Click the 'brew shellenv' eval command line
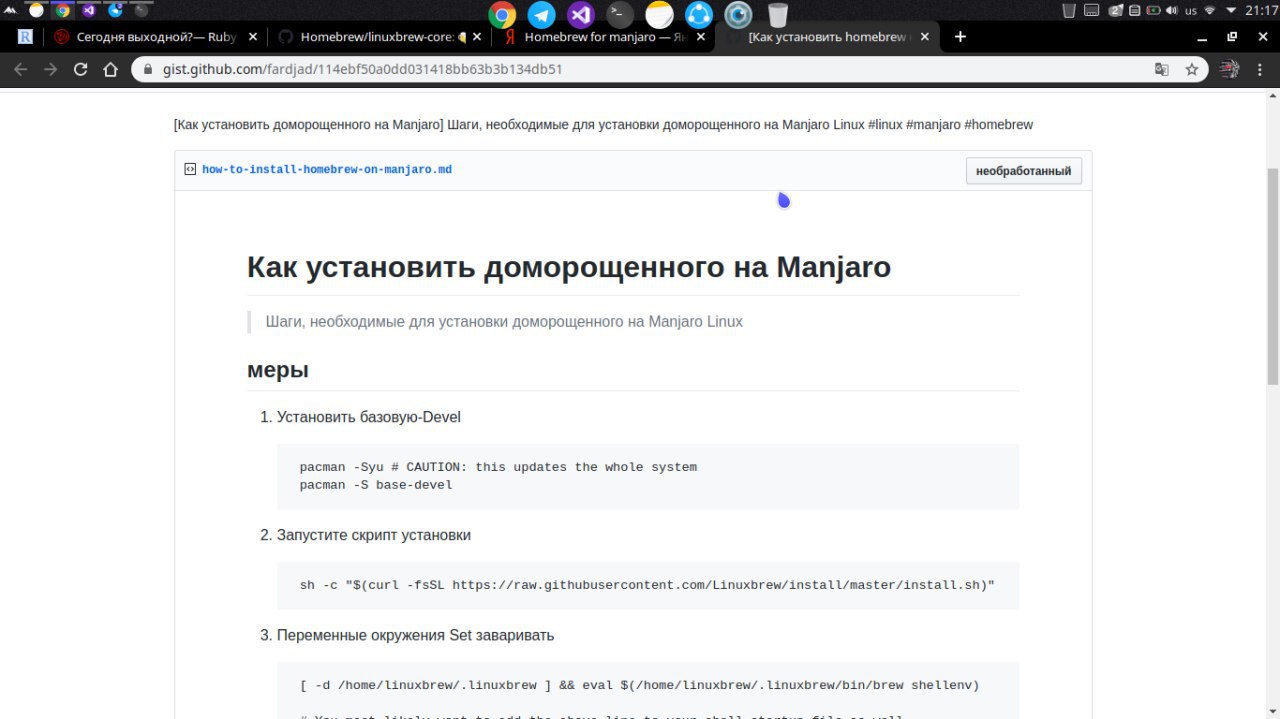 639,685
